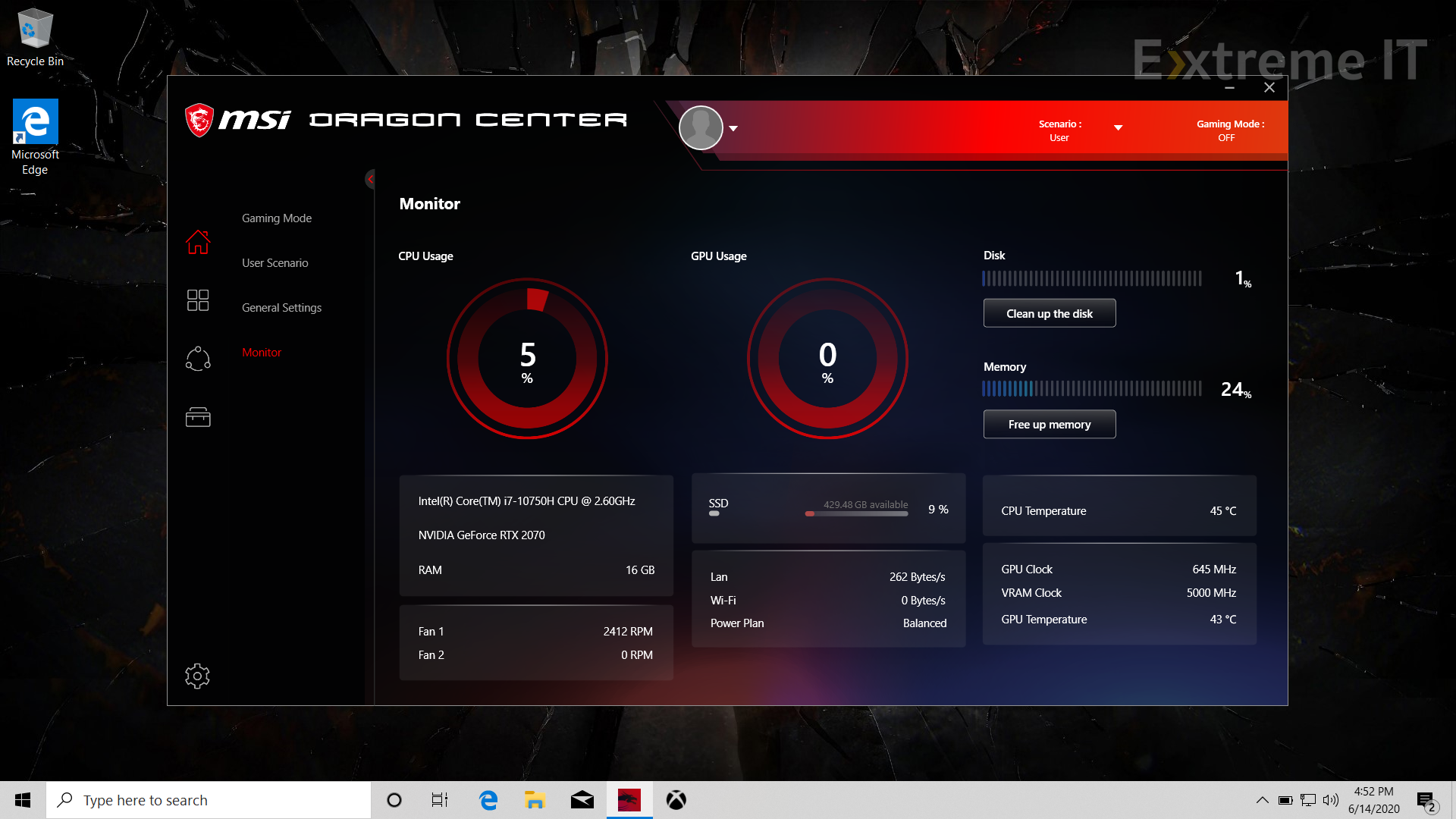Viewport: 1456px width, 819px height.
Task: Click Fan 1 2412 RPM value
Action: pyautogui.click(x=628, y=632)
